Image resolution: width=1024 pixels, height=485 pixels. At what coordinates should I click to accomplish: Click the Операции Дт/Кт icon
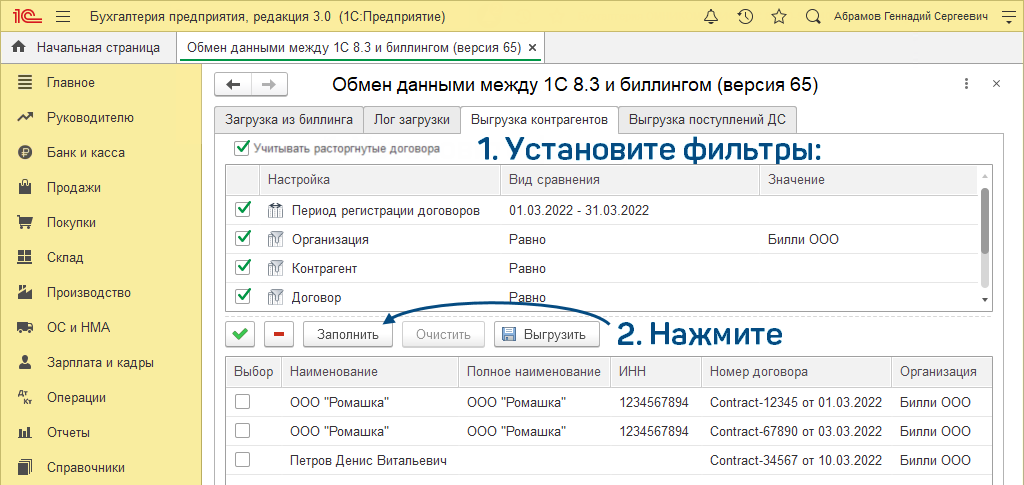[25, 397]
